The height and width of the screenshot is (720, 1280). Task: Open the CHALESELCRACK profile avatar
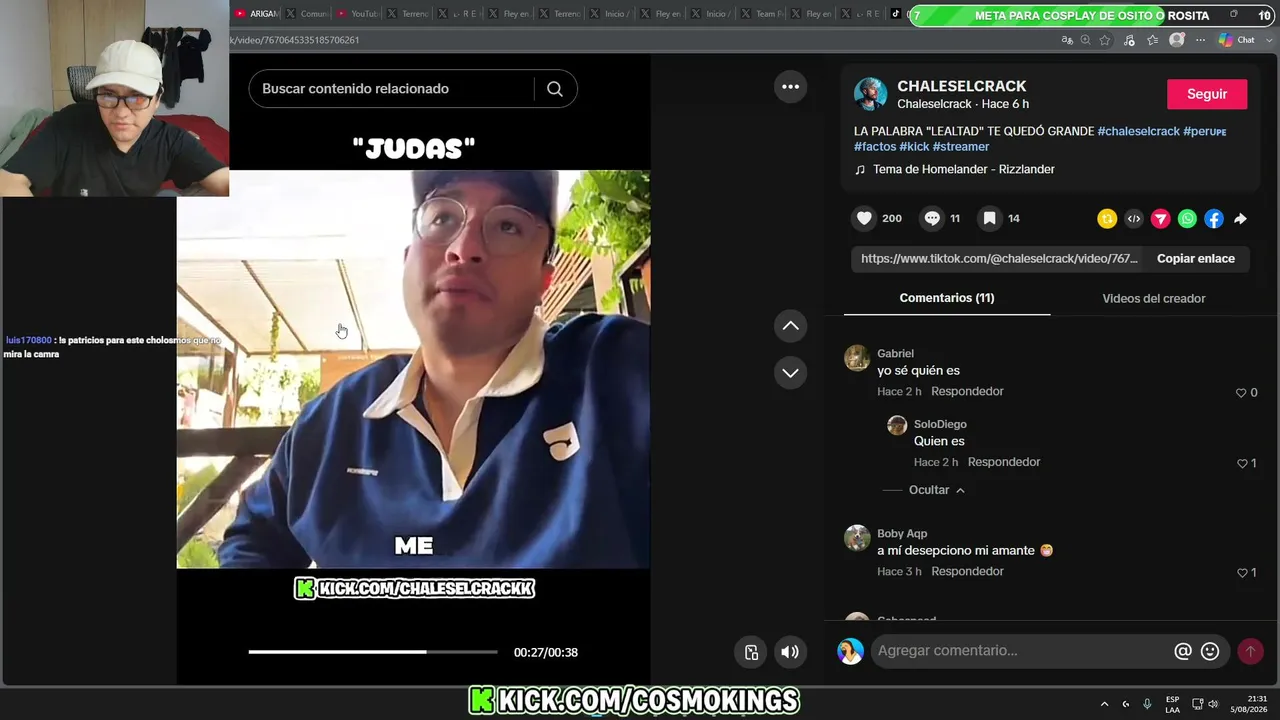pos(871,94)
